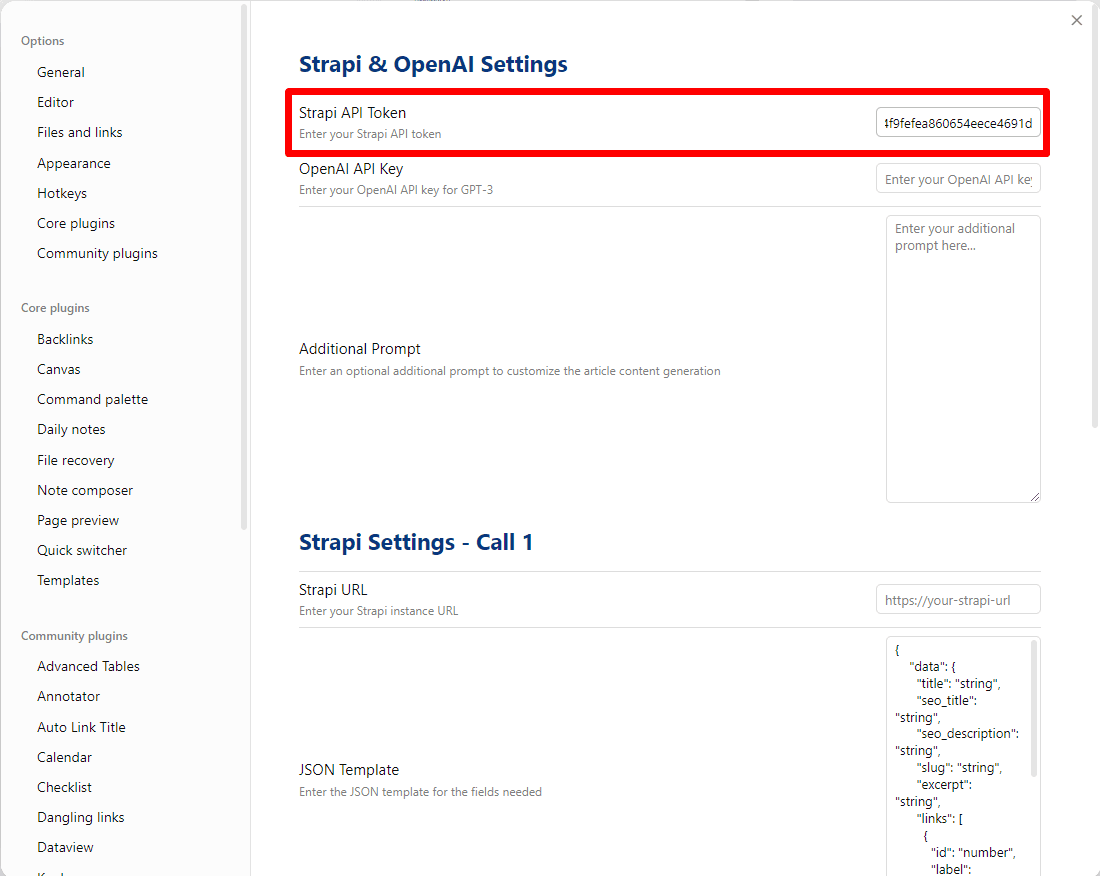Click the 'Options' section header
The height and width of the screenshot is (876, 1100).
pos(42,41)
